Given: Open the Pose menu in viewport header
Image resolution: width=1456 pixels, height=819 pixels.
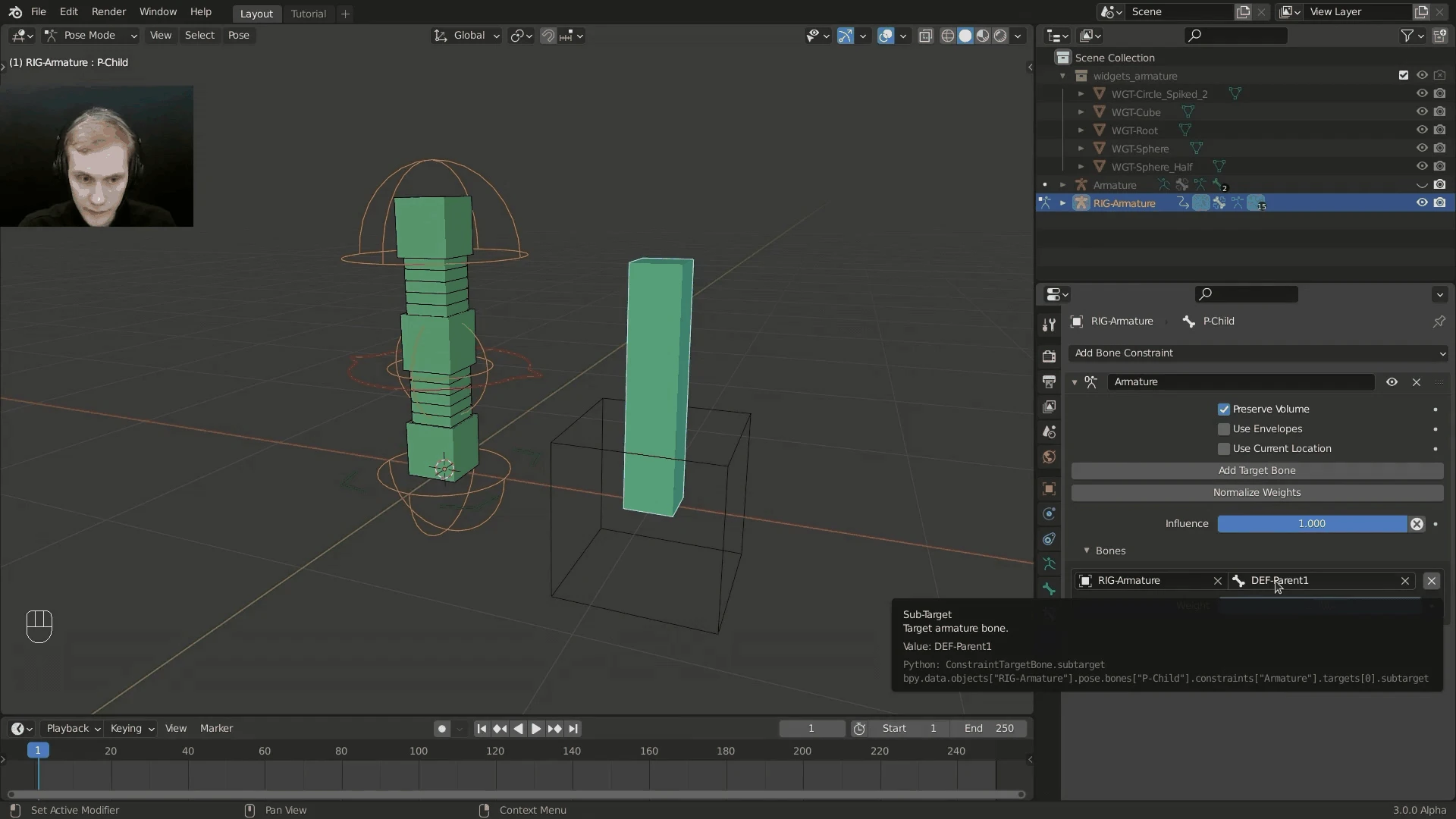Looking at the screenshot, I should 238,36.
